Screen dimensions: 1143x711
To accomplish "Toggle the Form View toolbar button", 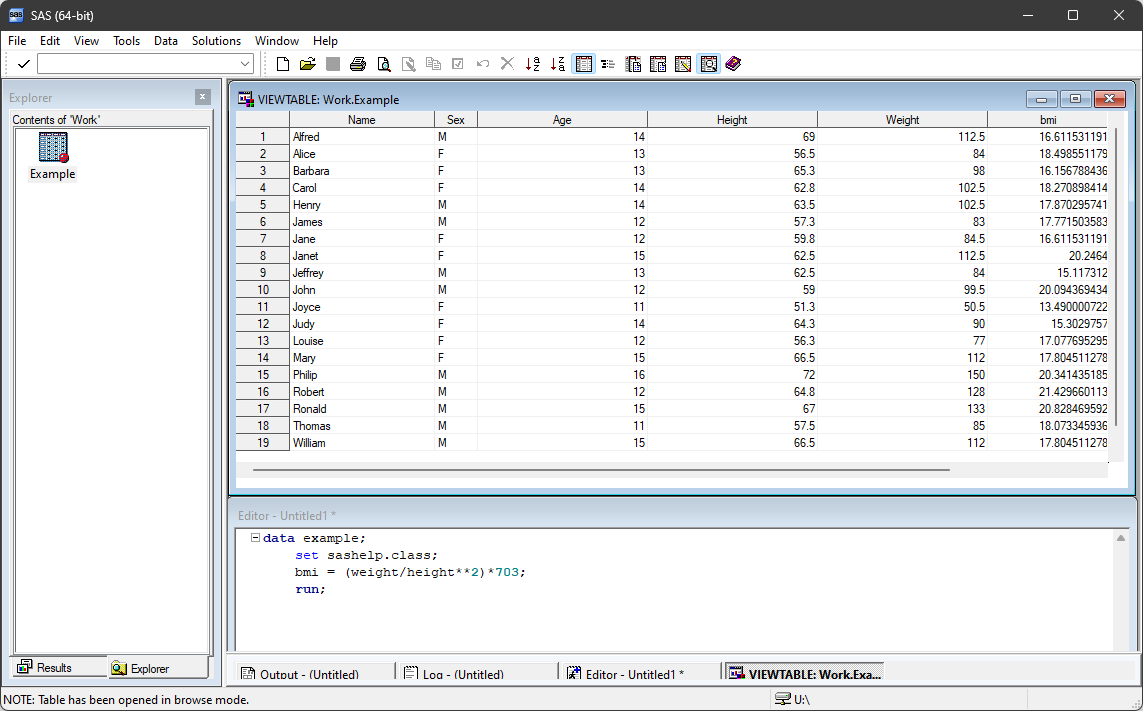I will pos(608,64).
